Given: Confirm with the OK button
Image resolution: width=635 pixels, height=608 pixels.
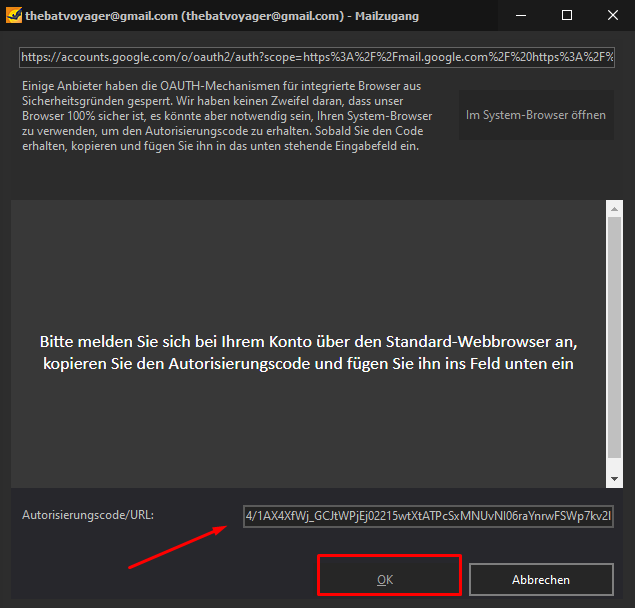Looking at the screenshot, I should (385, 580).
